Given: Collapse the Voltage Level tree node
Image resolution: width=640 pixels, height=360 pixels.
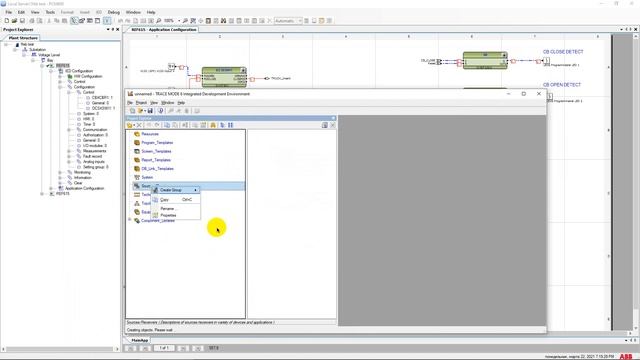Looking at the screenshot, I should click(x=24, y=55).
